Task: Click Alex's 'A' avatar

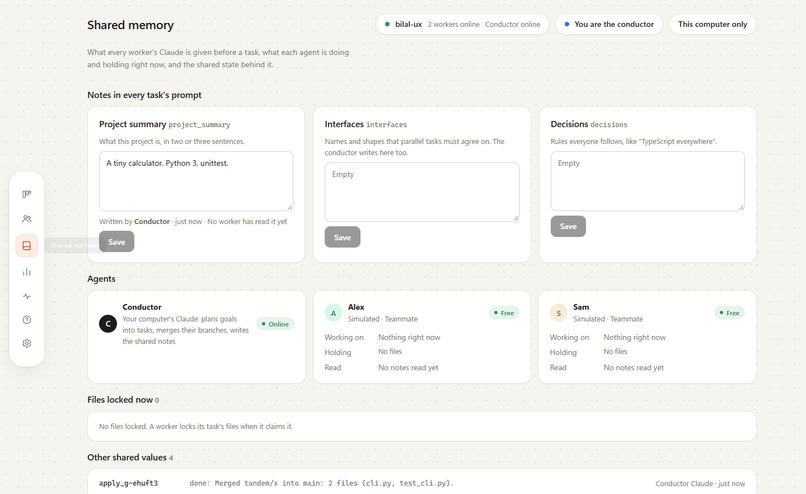Action: [x=333, y=313]
